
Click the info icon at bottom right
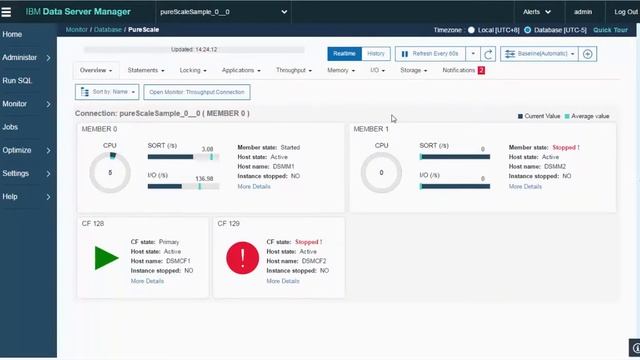pos(635,348)
